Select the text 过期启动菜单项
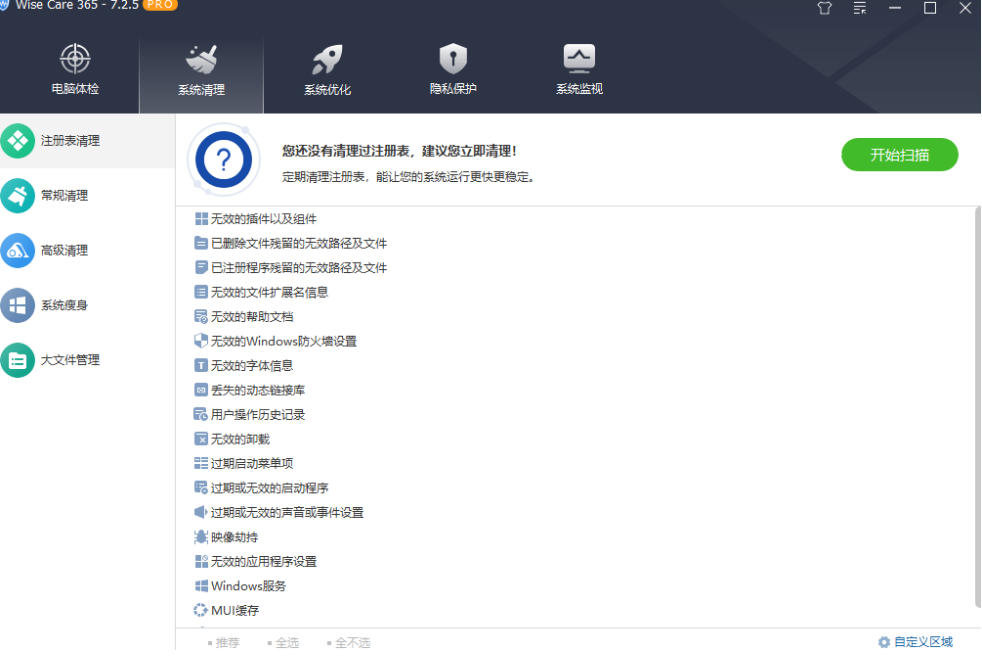Image resolution: width=982 pixels, height=663 pixels. pos(252,463)
